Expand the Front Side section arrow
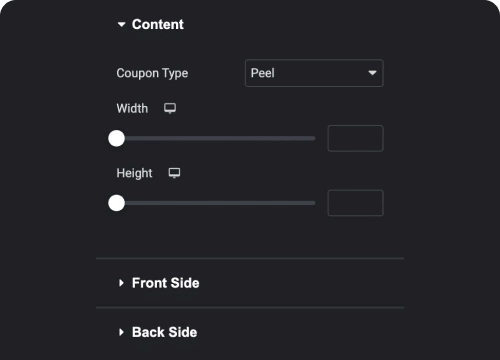The height and width of the screenshot is (360, 500). click(121, 283)
